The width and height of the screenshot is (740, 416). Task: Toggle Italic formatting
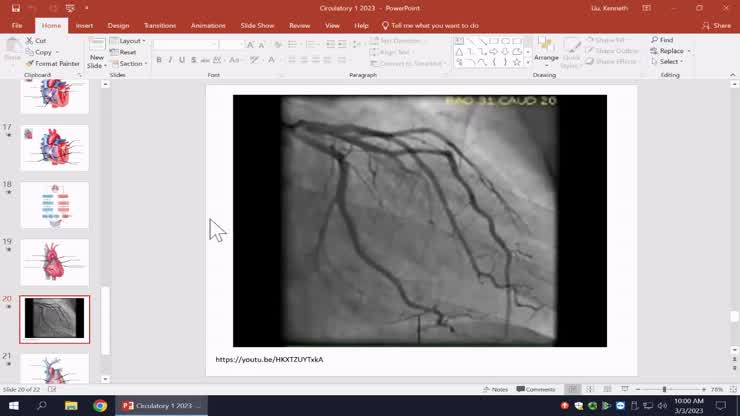click(x=170, y=60)
